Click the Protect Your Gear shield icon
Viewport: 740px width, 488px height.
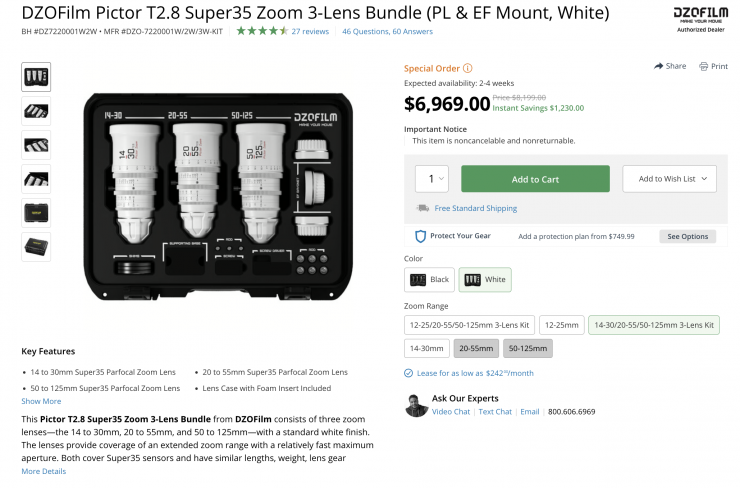[421, 236]
